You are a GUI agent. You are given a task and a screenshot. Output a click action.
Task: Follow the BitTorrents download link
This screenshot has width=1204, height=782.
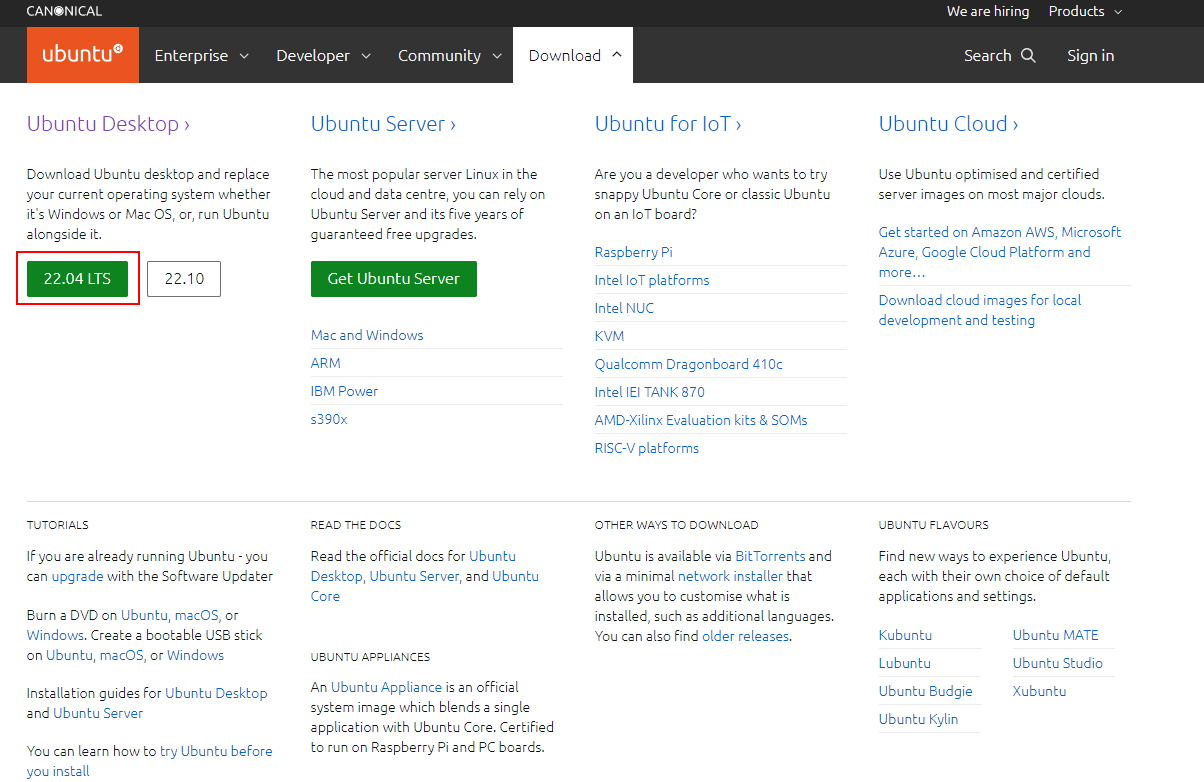coord(770,556)
